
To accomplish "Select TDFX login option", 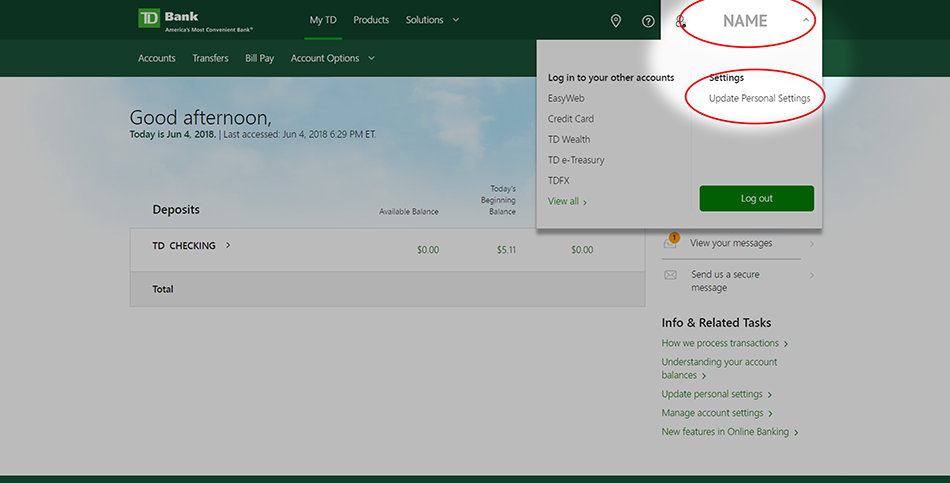I will pos(559,181).
